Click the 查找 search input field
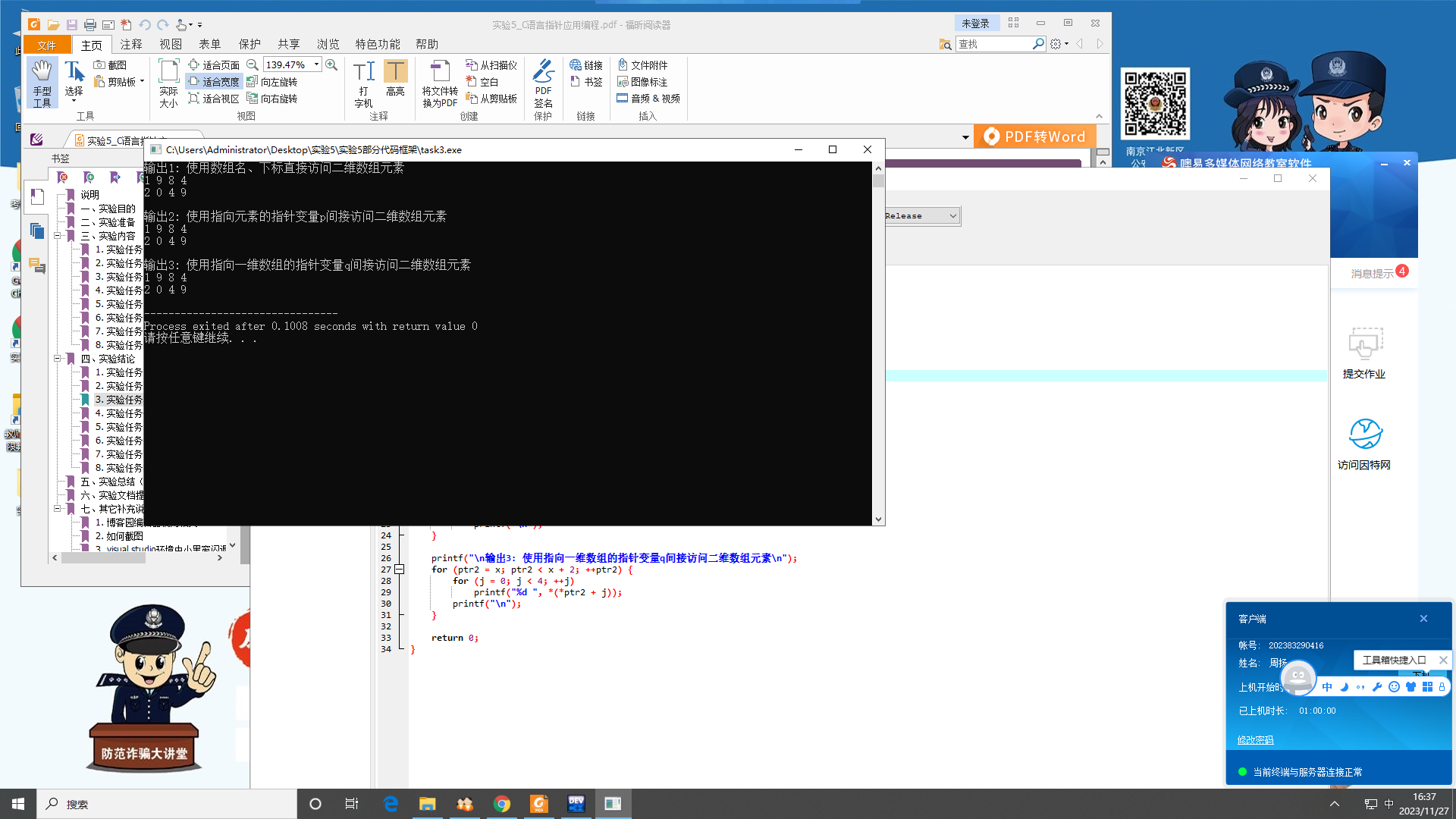Viewport: 1456px width, 819px height. point(993,45)
